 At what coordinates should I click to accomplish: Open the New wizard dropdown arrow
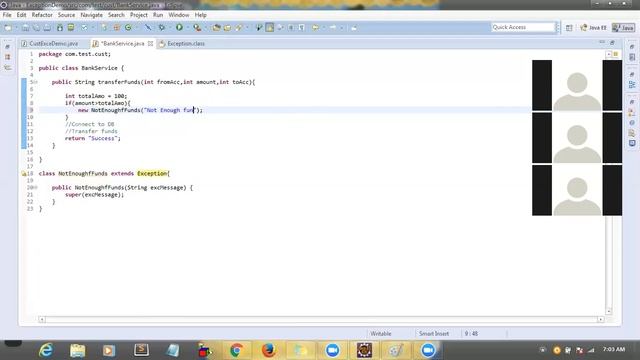tap(16, 28)
